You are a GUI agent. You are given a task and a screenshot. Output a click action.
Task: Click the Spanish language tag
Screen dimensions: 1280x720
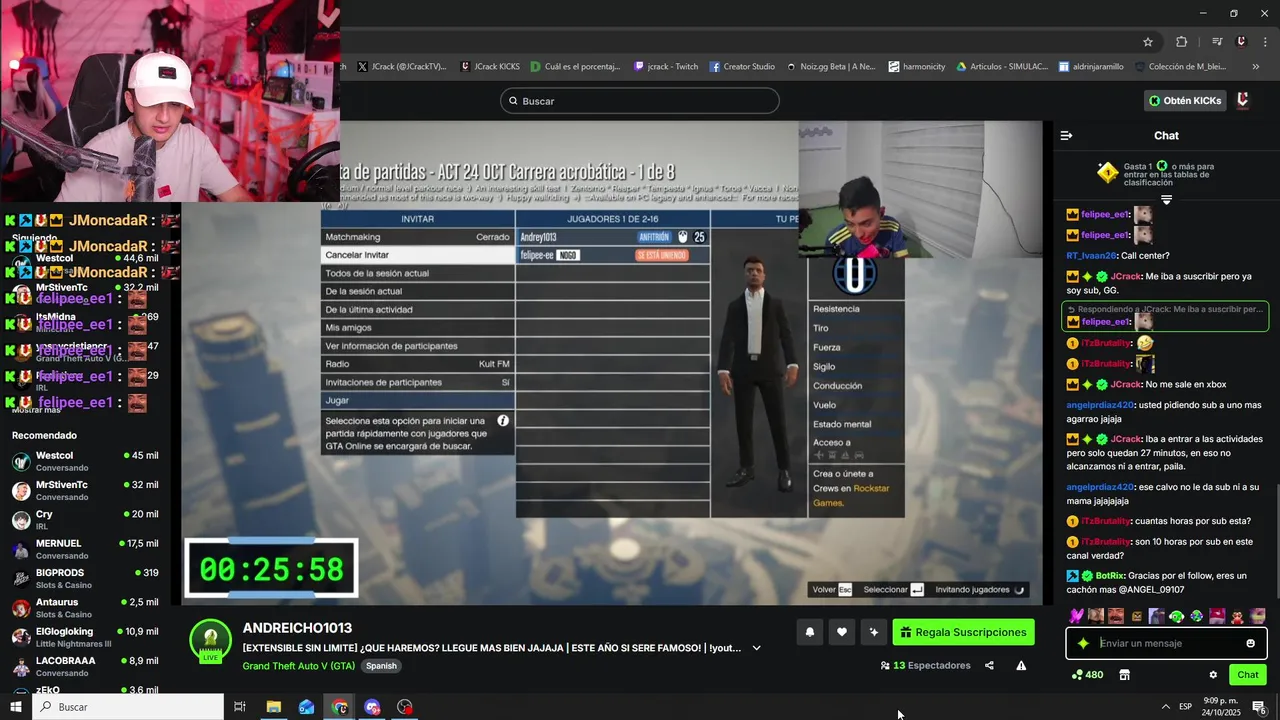(x=381, y=666)
